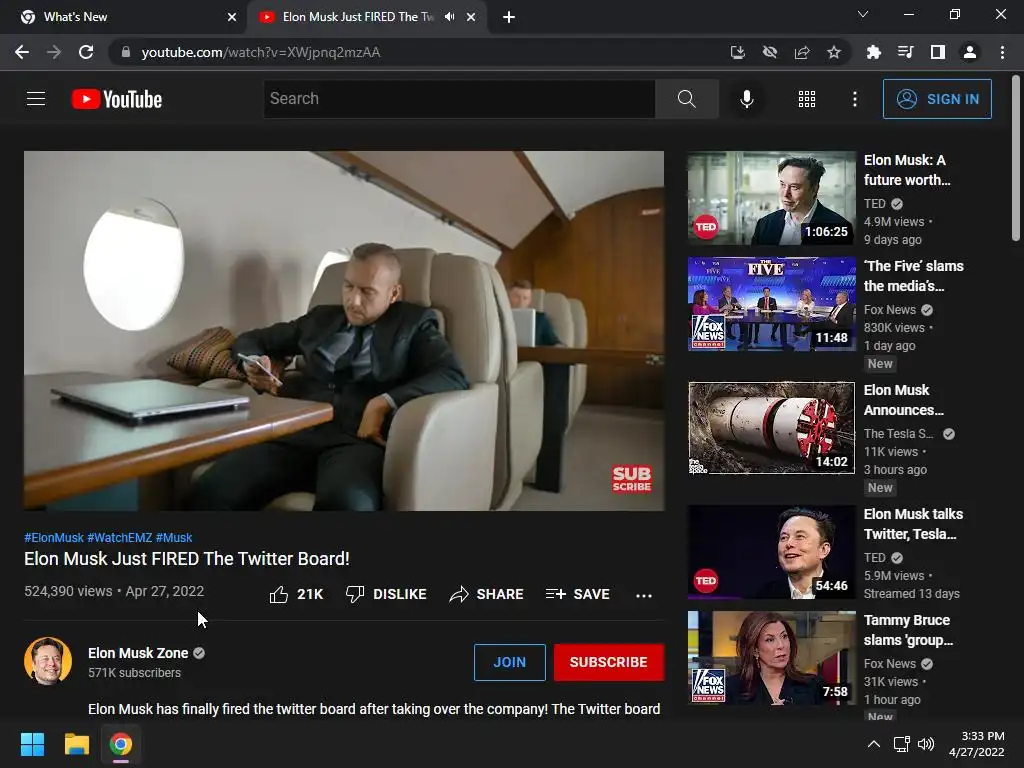Open the TED 54:46 video thumbnail
The width and height of the screenshot is (1024, 768).
click(x=771, y=552)
